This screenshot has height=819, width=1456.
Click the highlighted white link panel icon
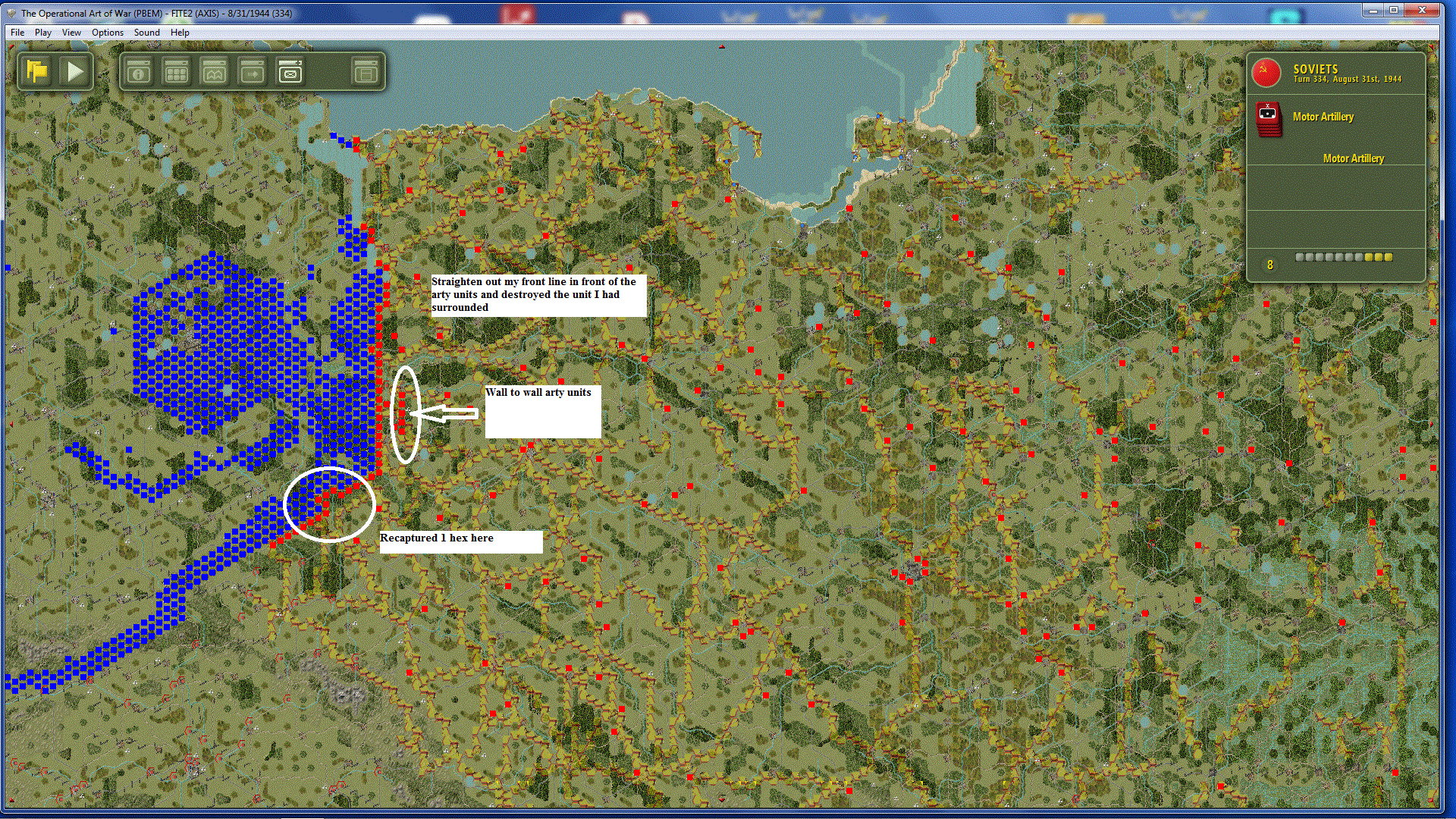point(290,72)
